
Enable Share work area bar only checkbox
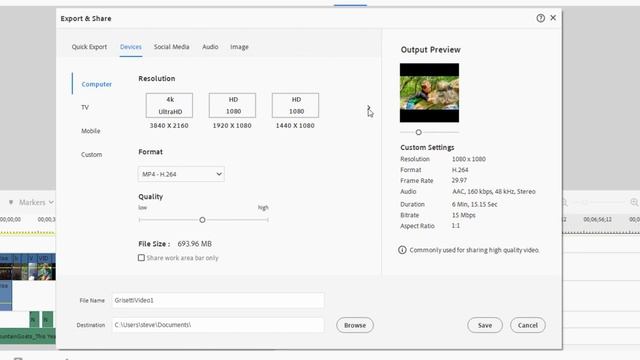[141, 258]
